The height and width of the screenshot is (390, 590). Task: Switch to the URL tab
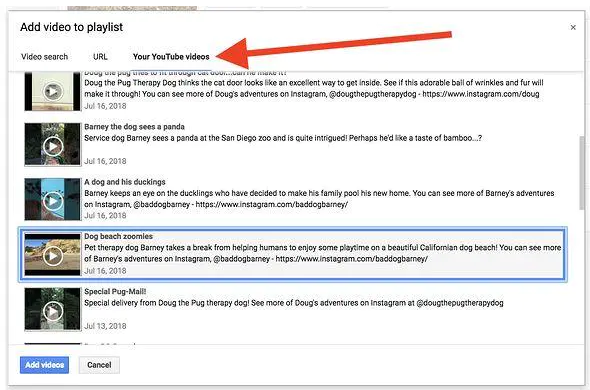(x=100, y=57)
